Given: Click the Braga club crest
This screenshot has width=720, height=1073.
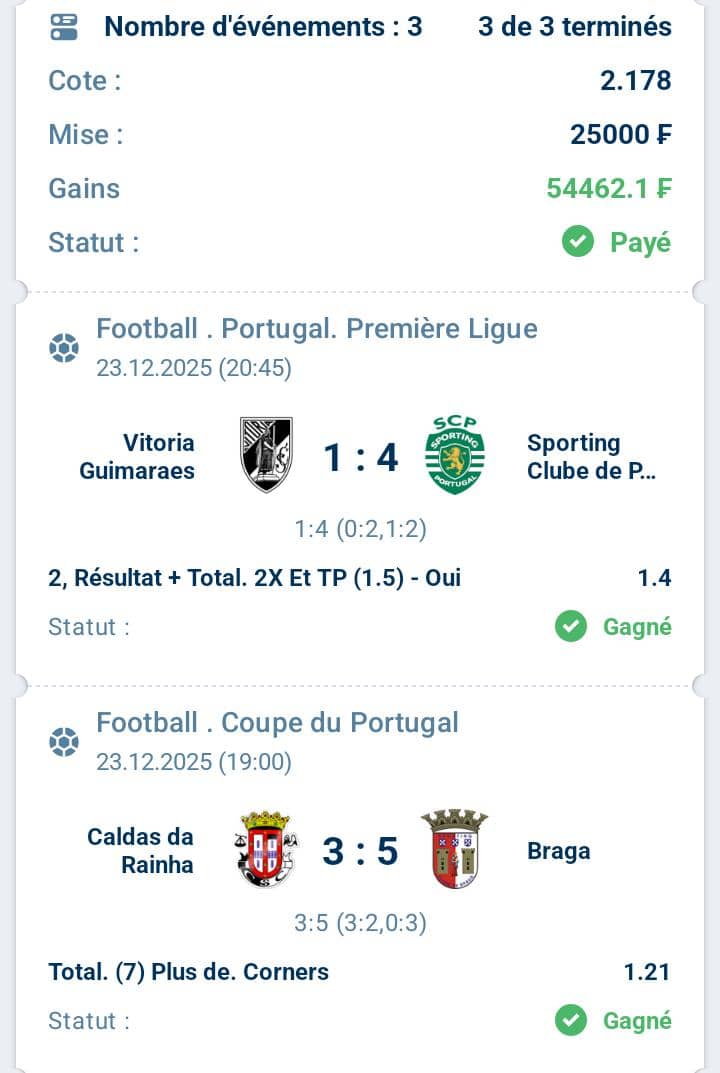Looking at the screenshot, I should click(x=454, y=850).
